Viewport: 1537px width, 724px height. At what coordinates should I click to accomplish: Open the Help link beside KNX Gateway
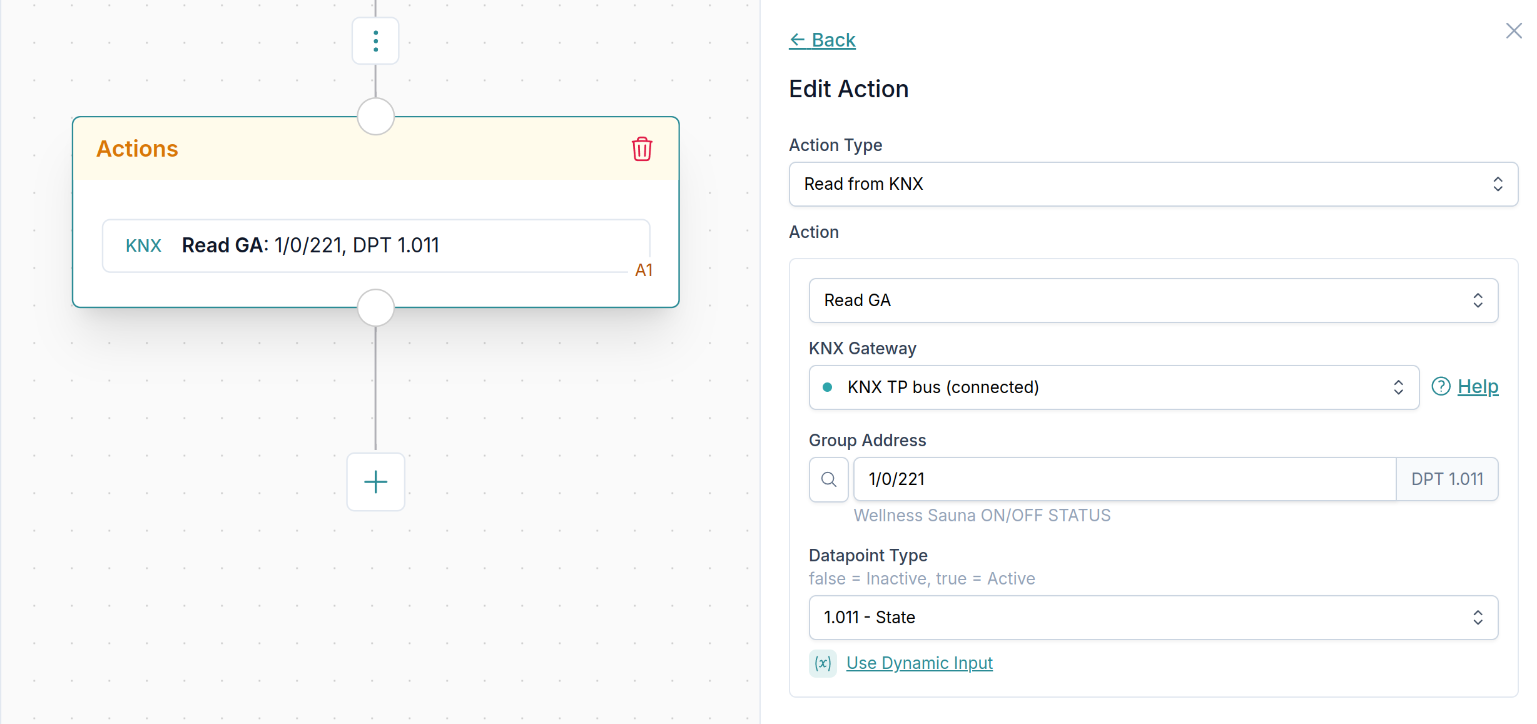[x=1477, y=387]
